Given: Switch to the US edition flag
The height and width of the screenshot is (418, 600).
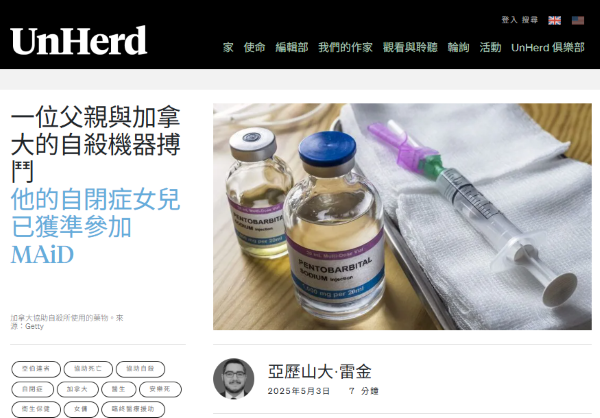Looking at the screenshot, I should pos(578,20).
